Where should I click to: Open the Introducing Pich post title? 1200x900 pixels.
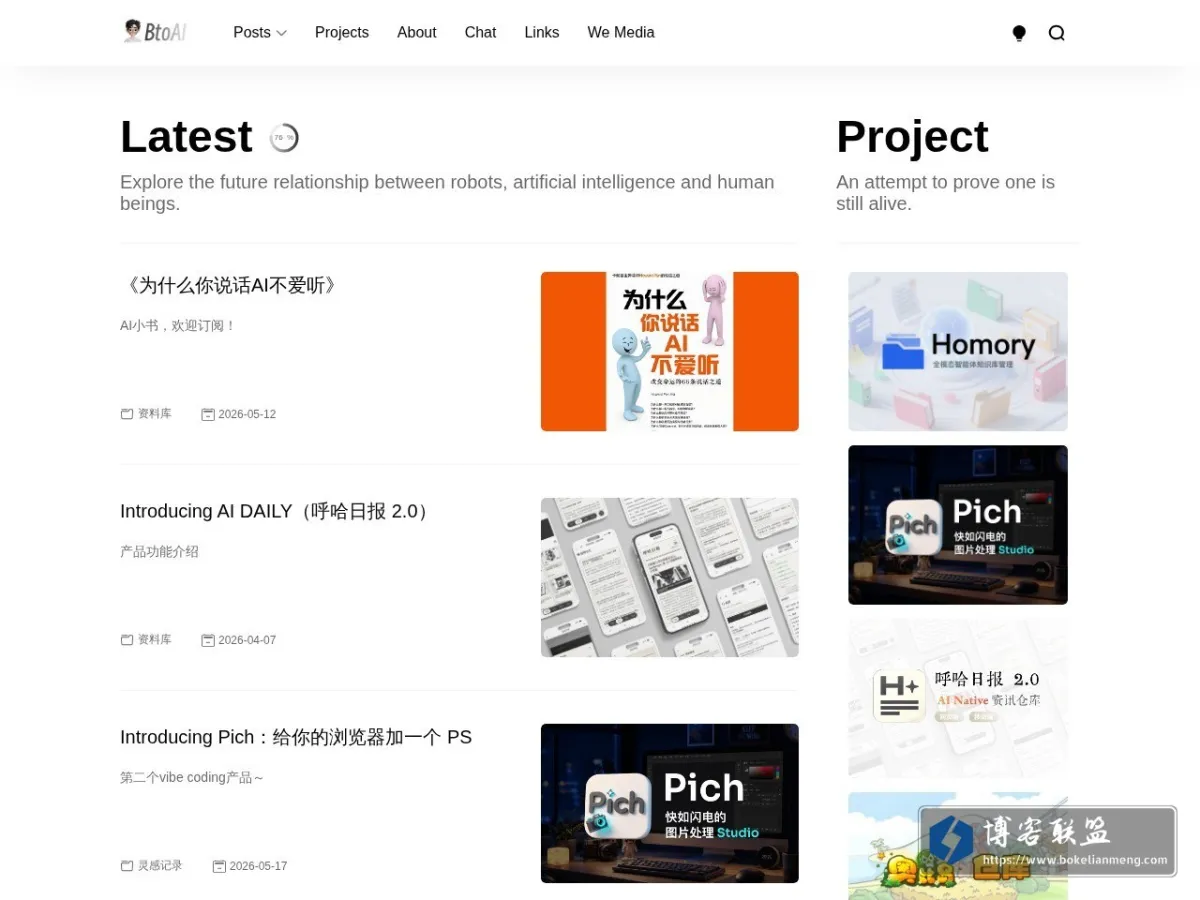[x=296, y=737]
